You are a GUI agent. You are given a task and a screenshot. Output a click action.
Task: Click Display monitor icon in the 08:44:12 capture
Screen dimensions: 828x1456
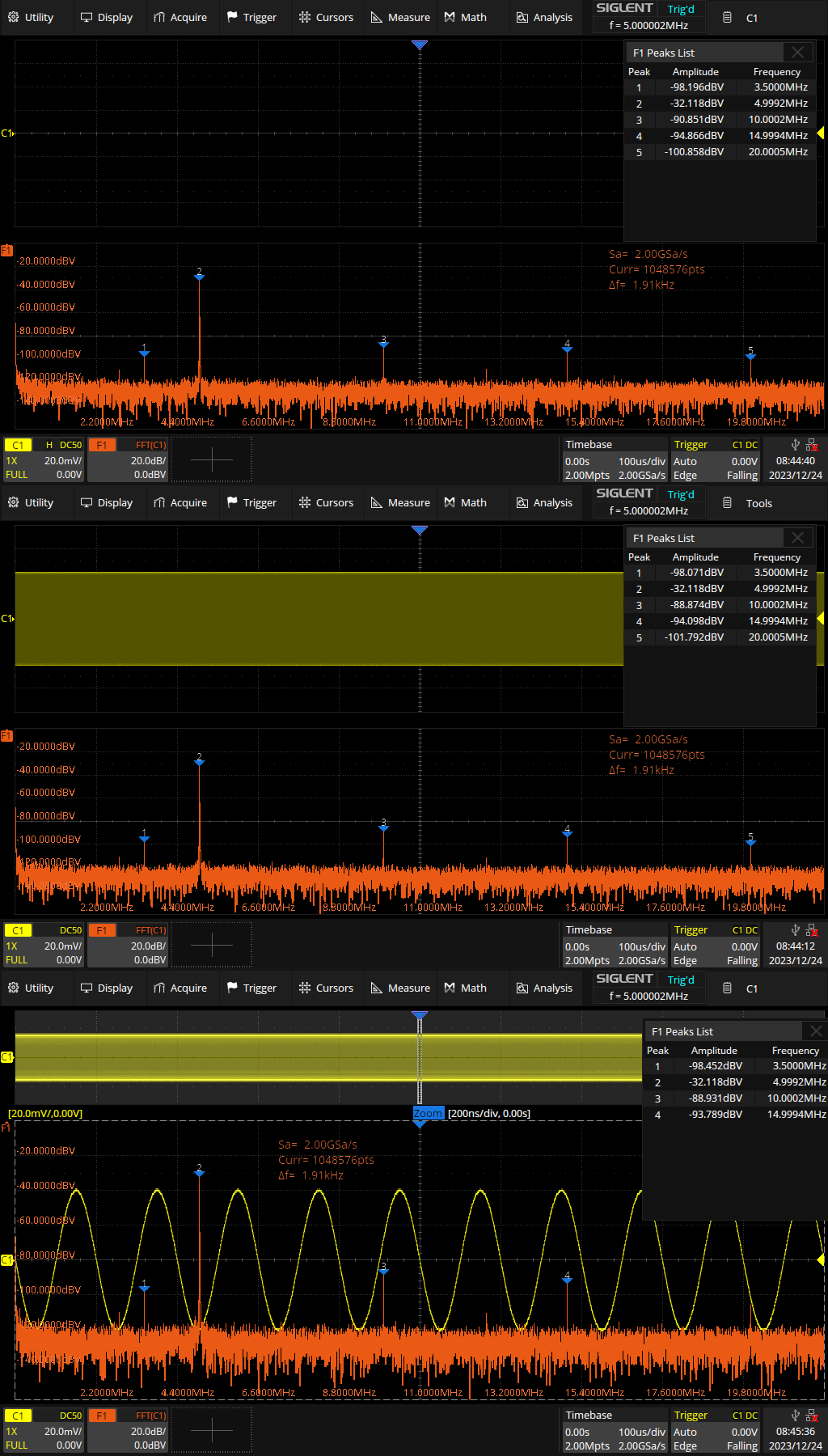[x=87, y=502]
